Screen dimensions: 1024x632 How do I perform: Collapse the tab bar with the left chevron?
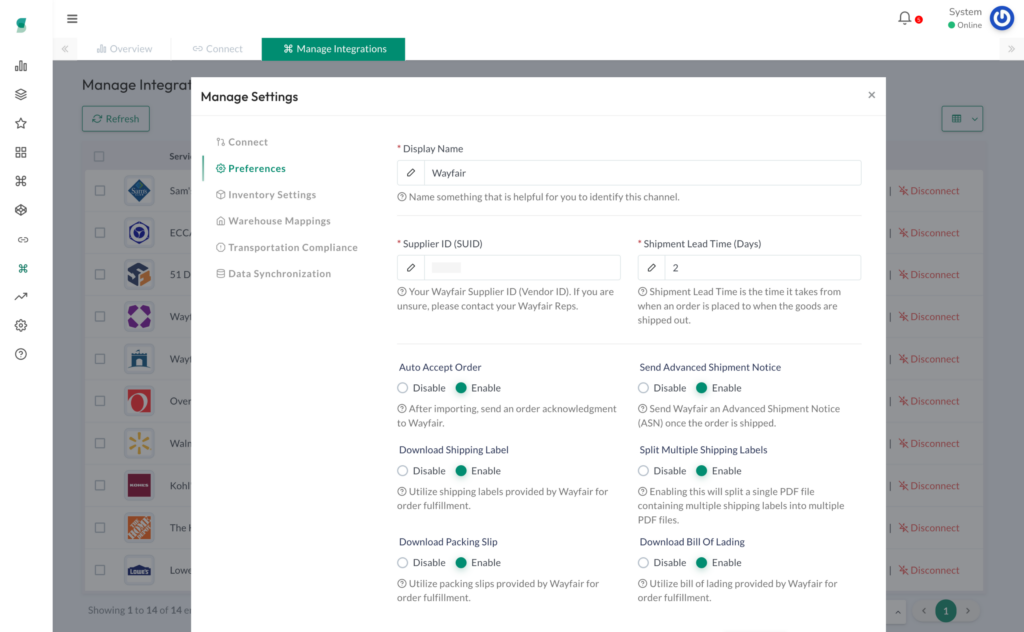pyautogui.click(x=65, y=48)
